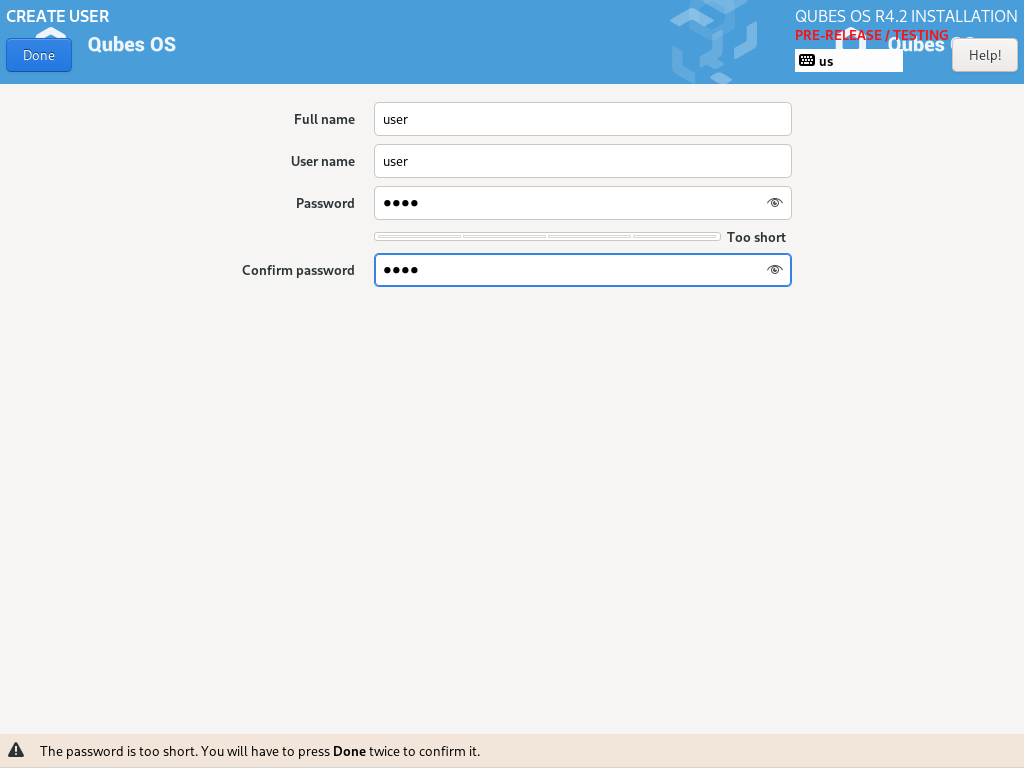
Task: Click the keyboard layout icon
Action: (x=807, y=61)
